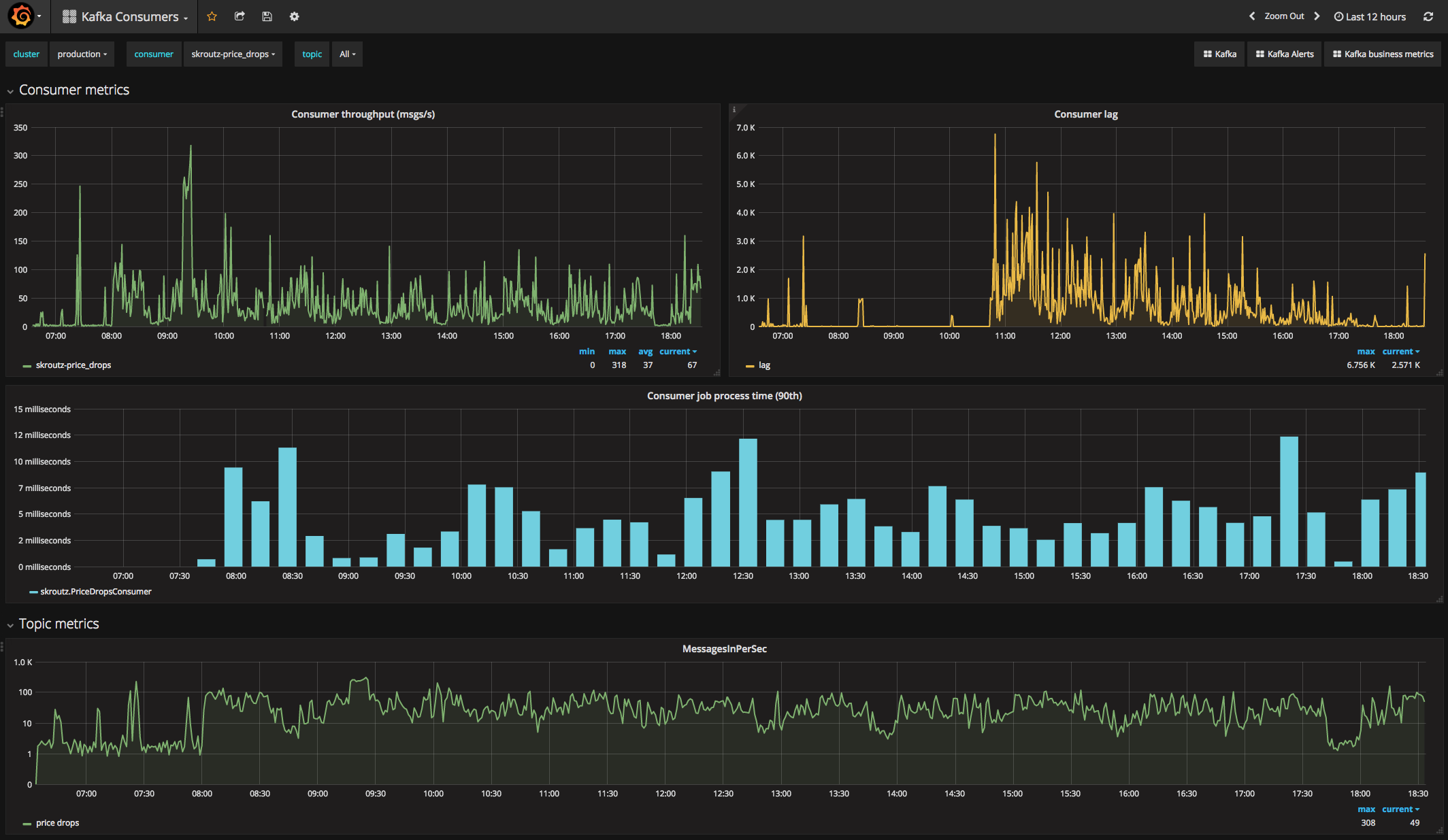Open Consumer job process time panel menu
This screenshot has height=840, width=1448.
point(724,396)
